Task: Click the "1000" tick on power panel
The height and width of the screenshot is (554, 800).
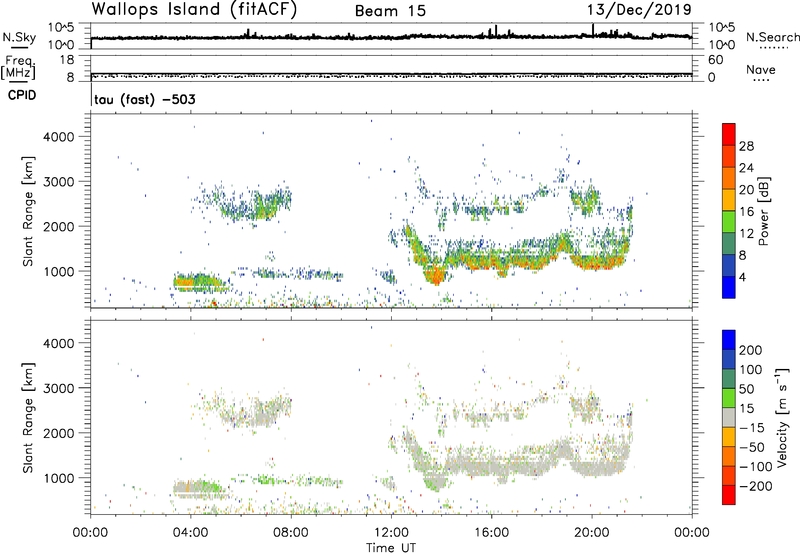Action: (x=59, y=271)
